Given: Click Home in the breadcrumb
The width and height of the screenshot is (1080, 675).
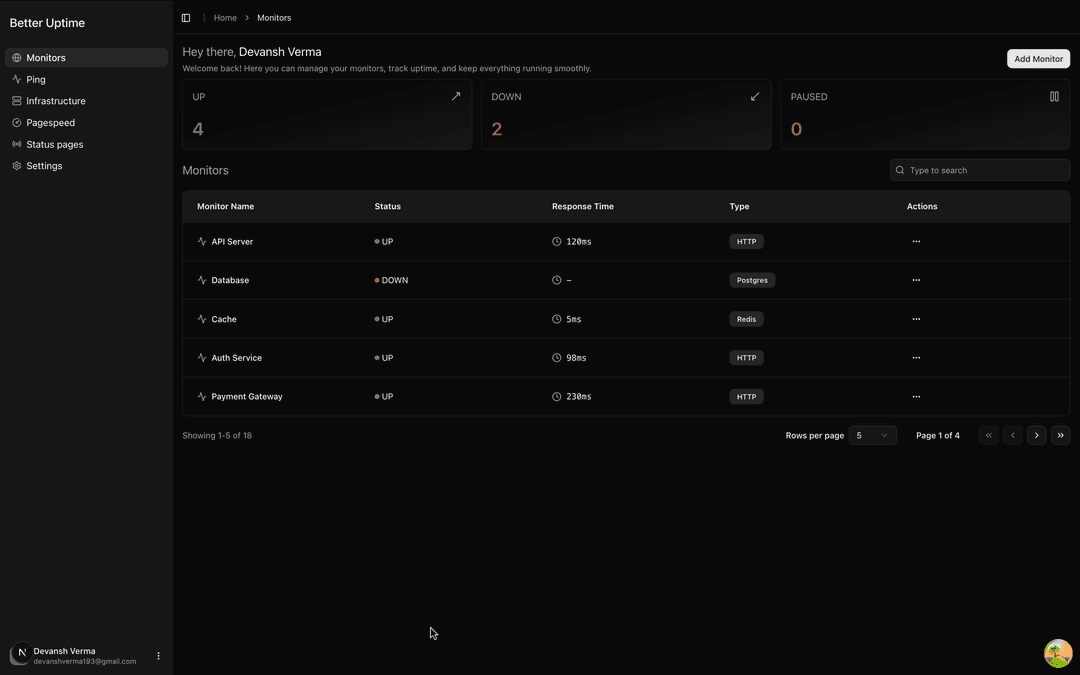Looking at the screenshot, I should click(225, 17).
